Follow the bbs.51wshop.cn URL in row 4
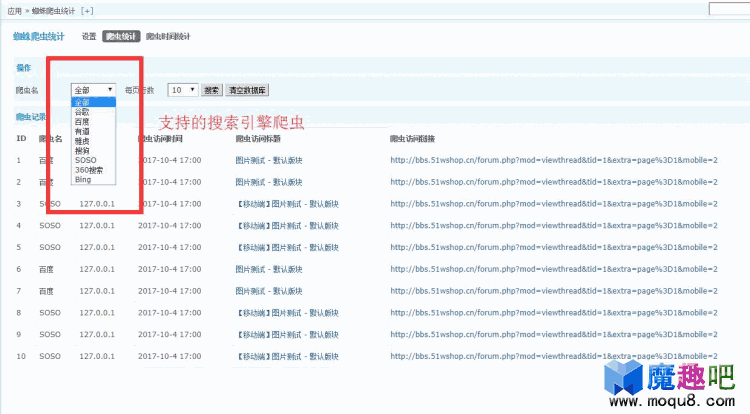Screen dimensions: 750x414 click(x=554, y=226)
